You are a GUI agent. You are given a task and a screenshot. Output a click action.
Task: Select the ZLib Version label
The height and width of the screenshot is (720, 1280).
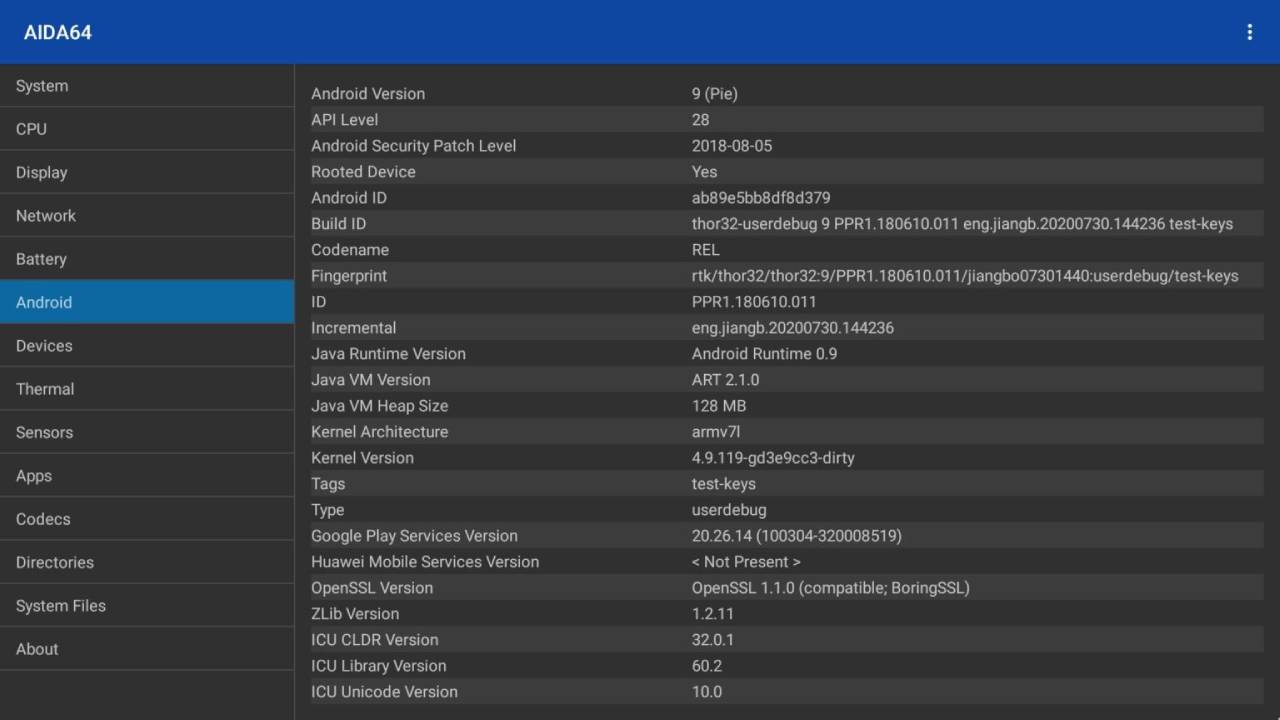pyautogui.click(x=355, y=614)
